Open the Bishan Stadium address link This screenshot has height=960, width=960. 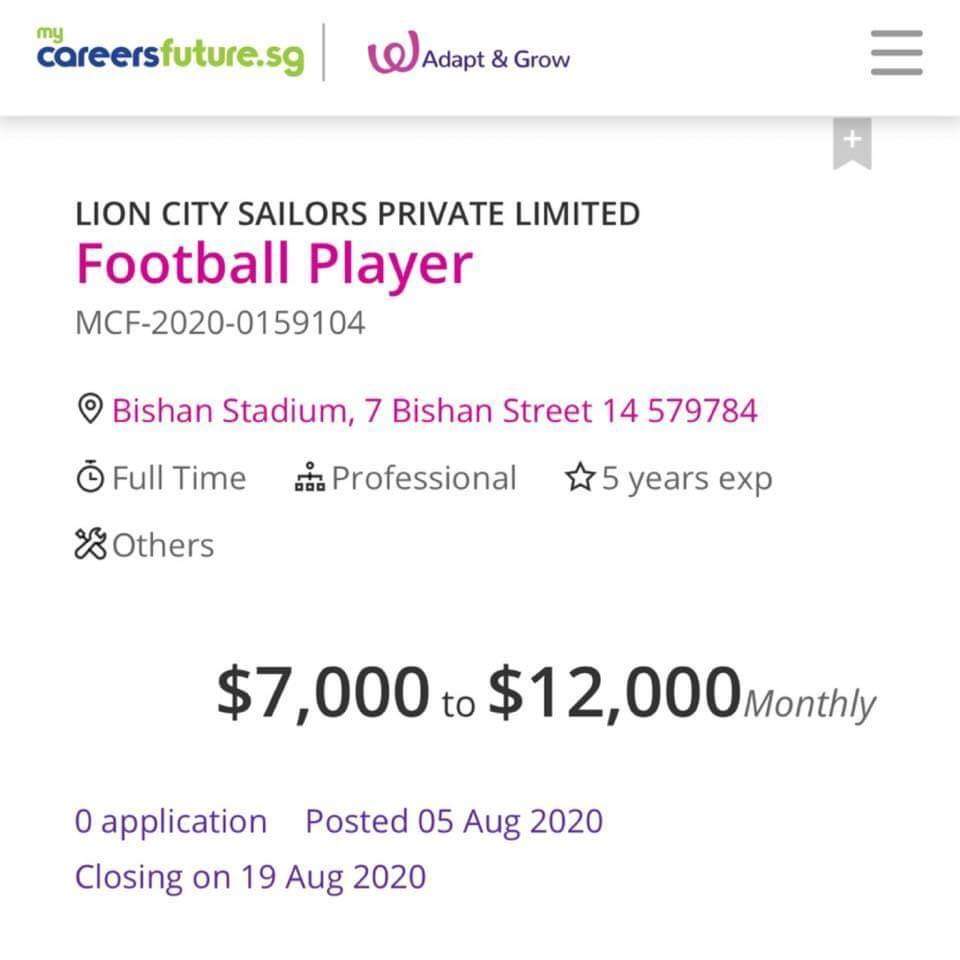click(x=434, y=410)
